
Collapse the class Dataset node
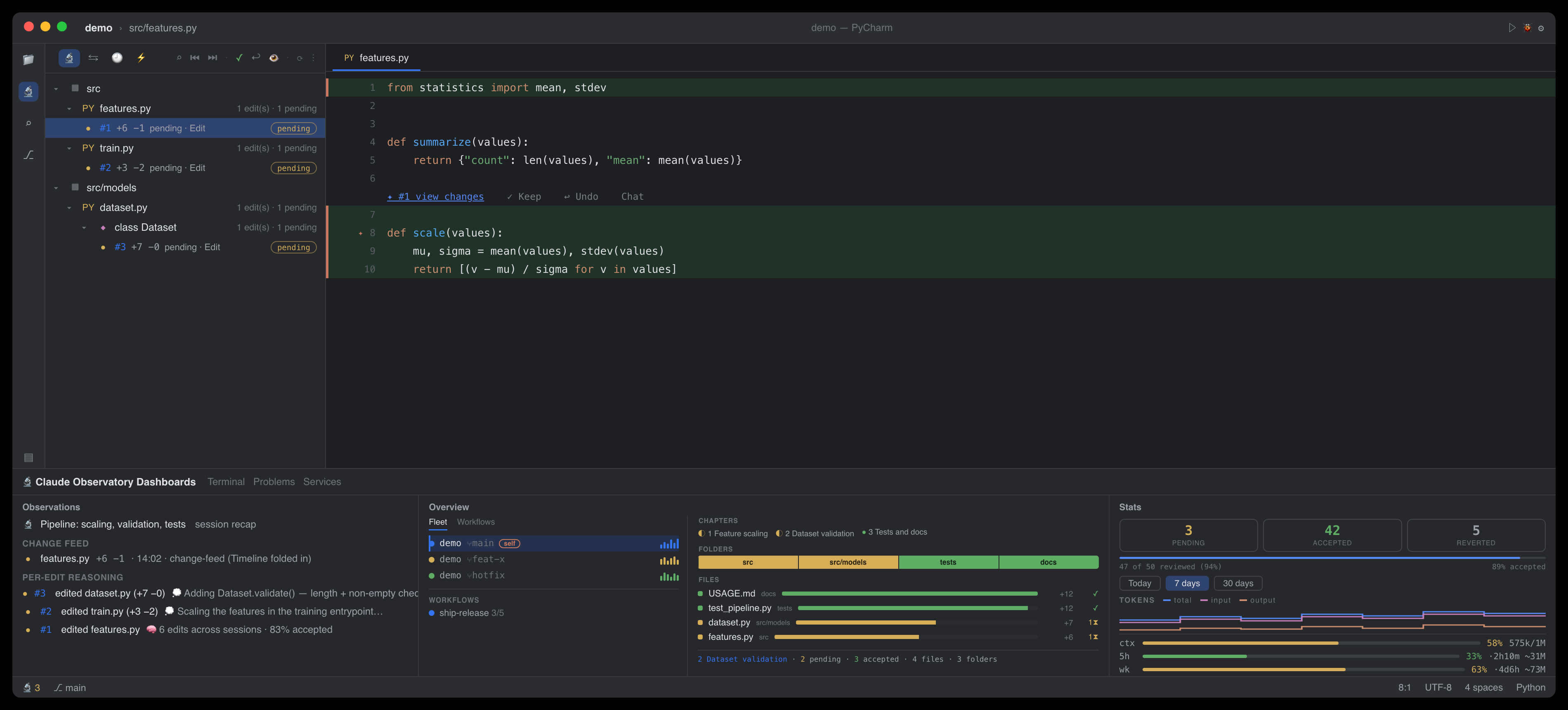point(84,227)
